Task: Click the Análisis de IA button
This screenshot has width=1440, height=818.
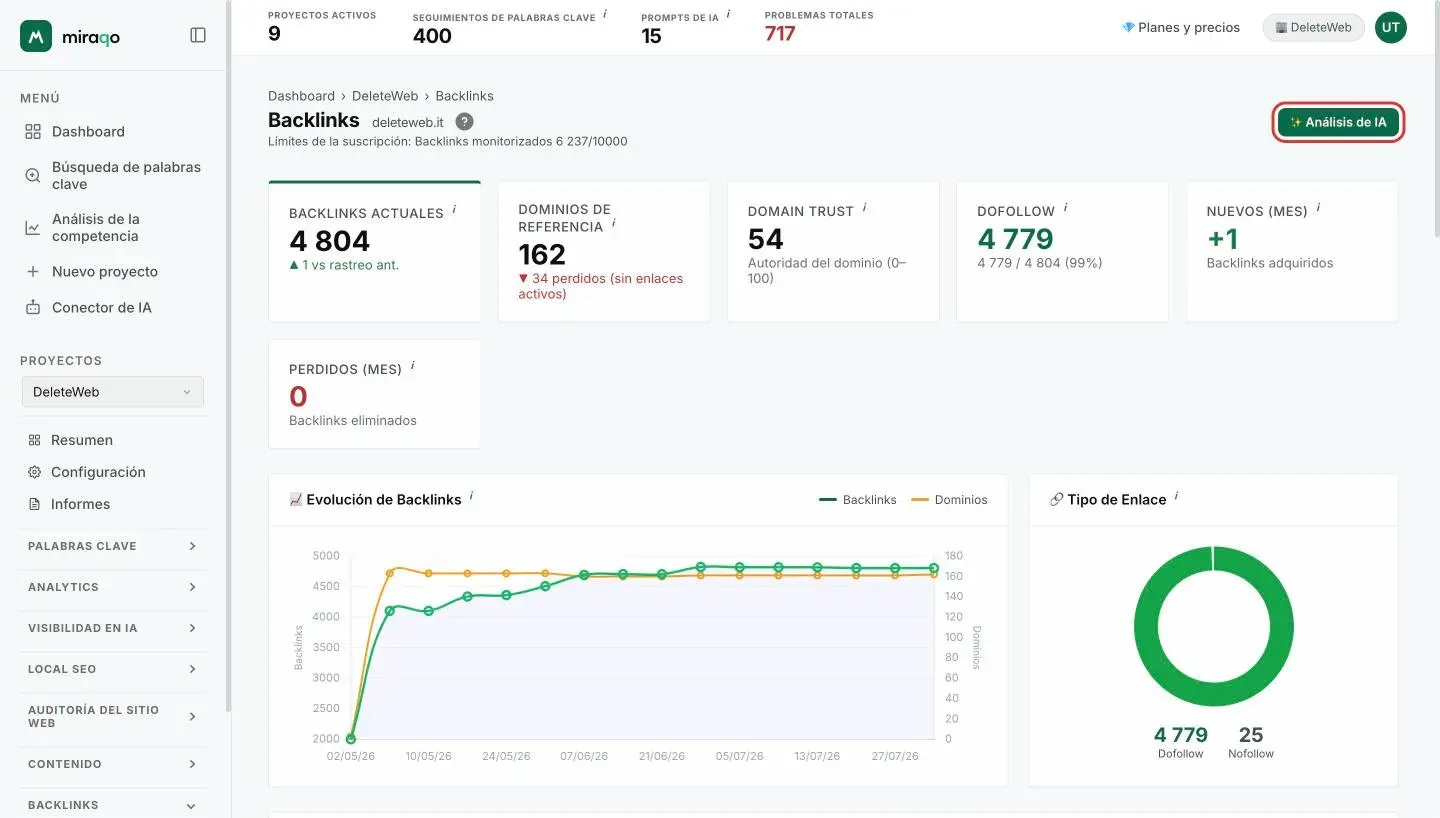Action: point(1338,123)
